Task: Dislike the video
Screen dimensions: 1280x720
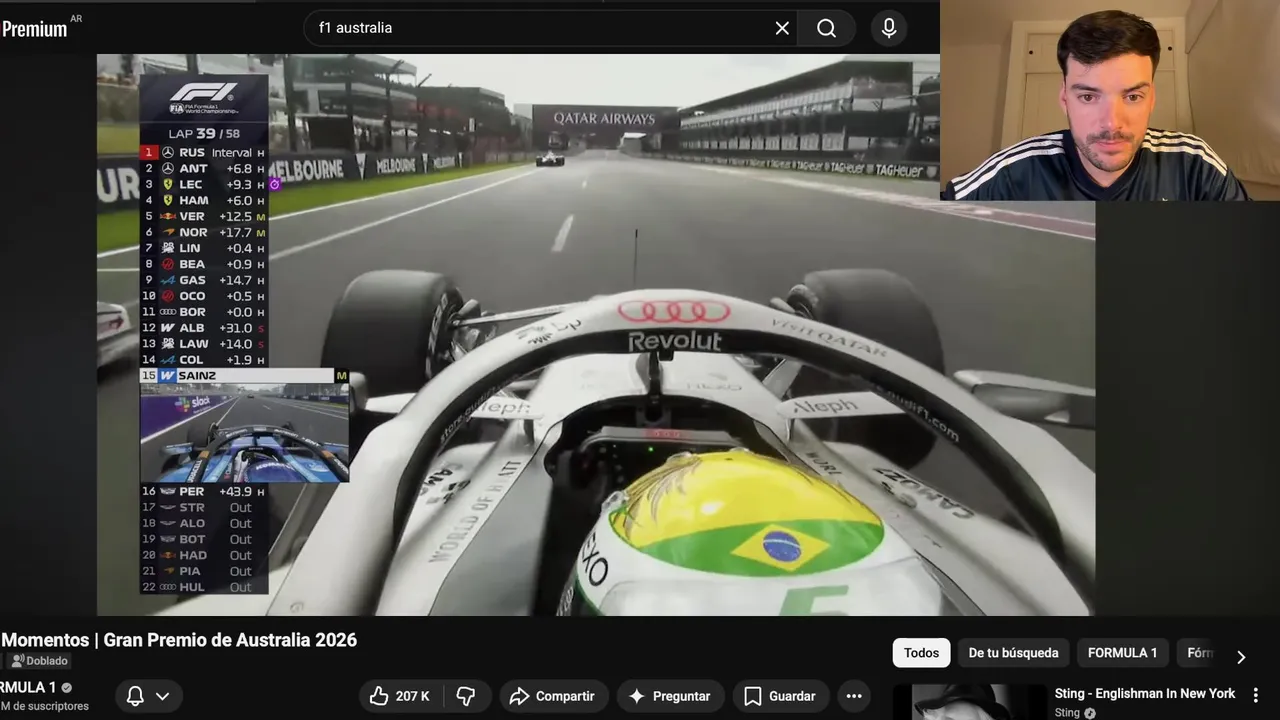Action: point(465,696)
